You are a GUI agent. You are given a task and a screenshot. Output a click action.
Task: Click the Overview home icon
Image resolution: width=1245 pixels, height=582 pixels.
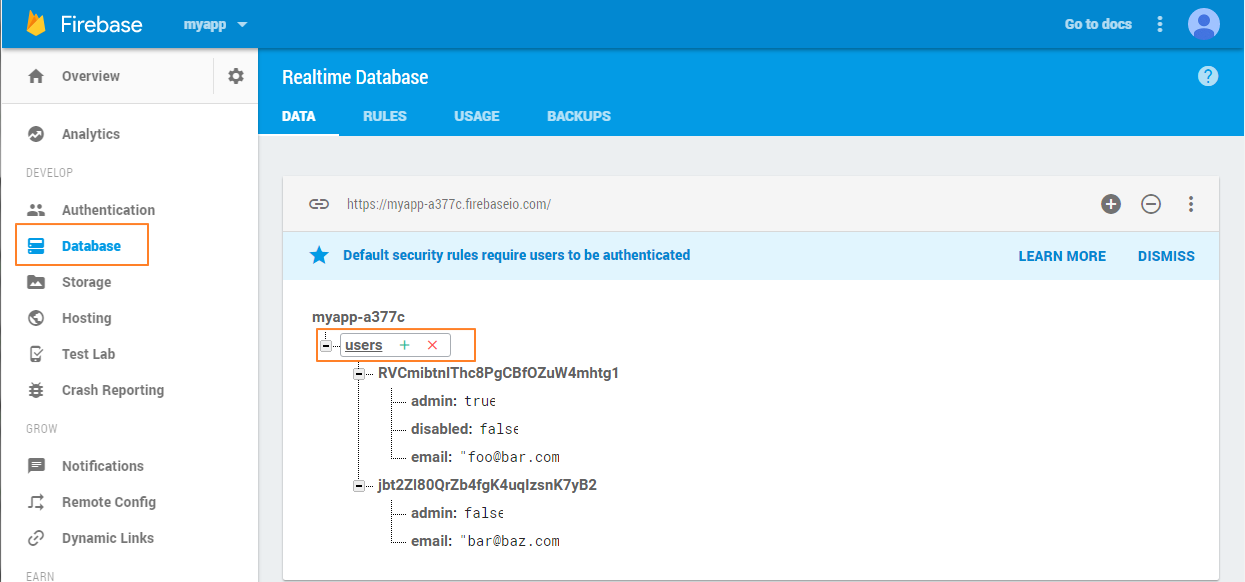click(36, 76)
